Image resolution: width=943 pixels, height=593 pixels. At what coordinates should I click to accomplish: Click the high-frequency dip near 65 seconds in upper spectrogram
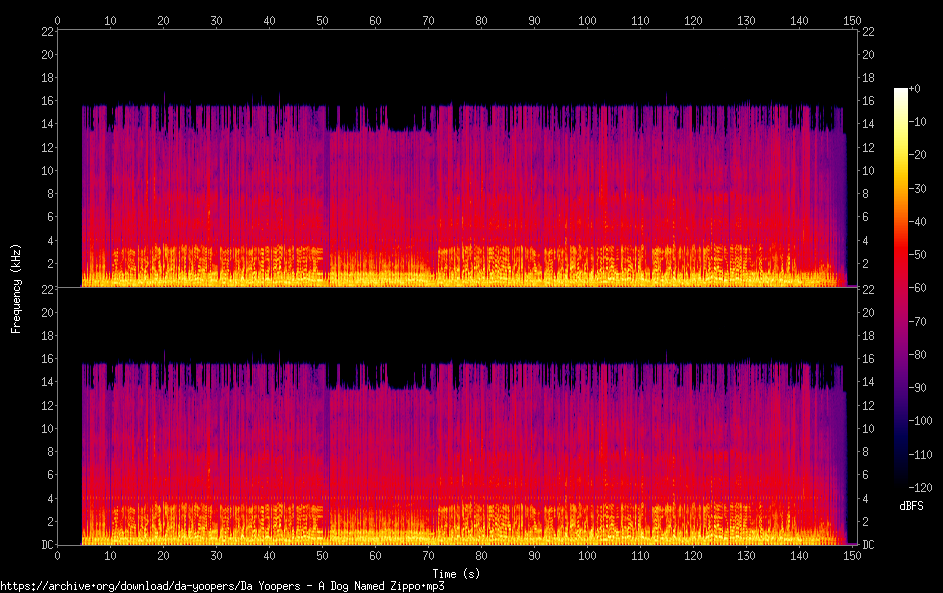402,122
